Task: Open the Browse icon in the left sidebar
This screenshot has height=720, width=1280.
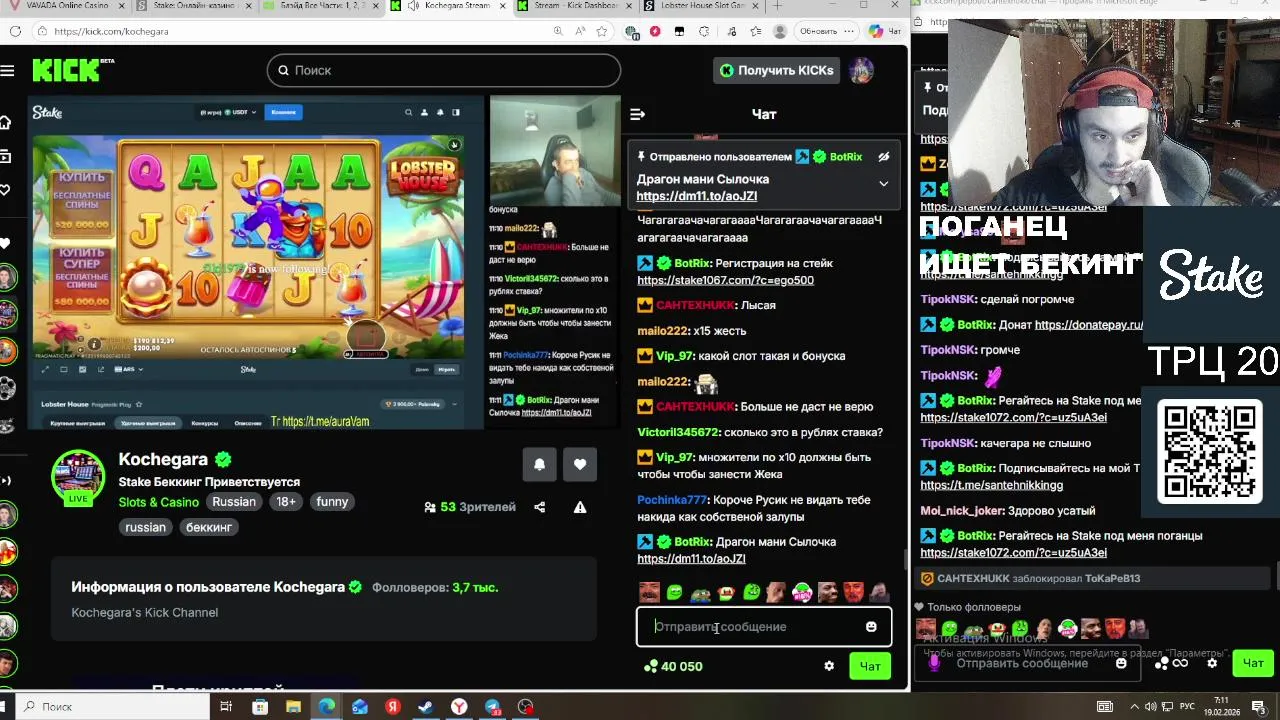Action: (x=6, y=156)
